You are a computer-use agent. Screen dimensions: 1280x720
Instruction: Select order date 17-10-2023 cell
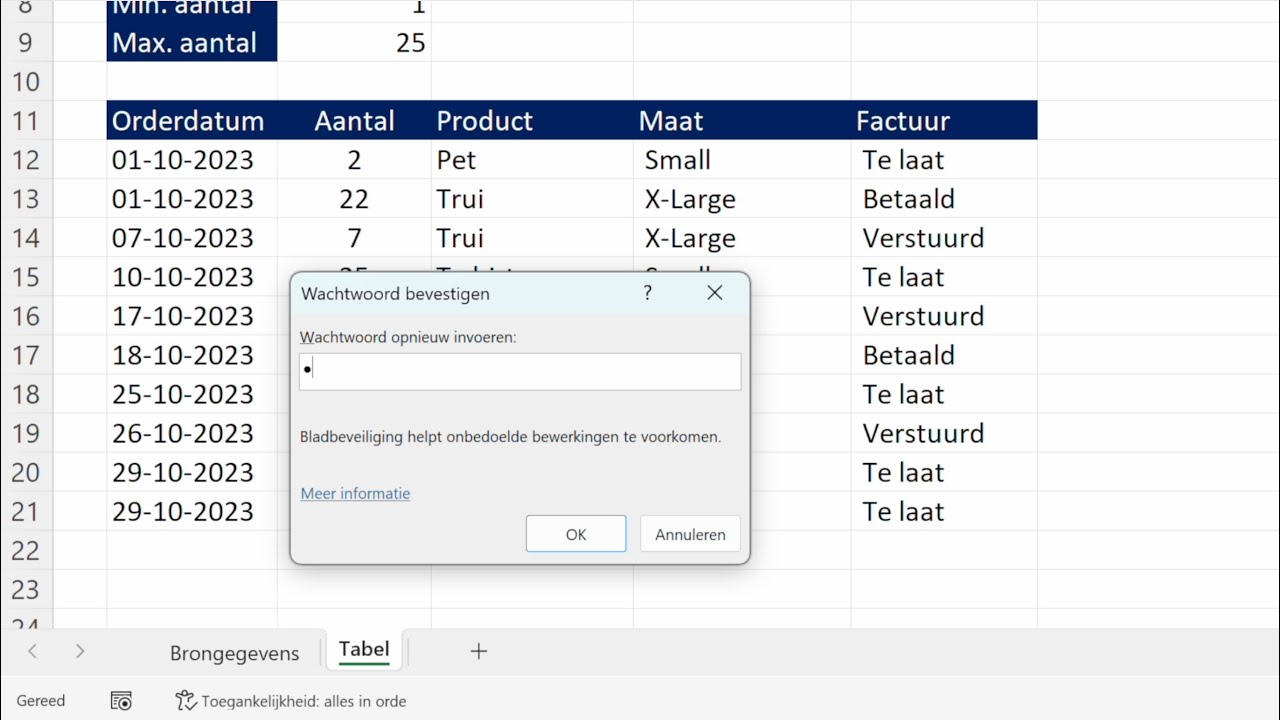tap(192, 316)
